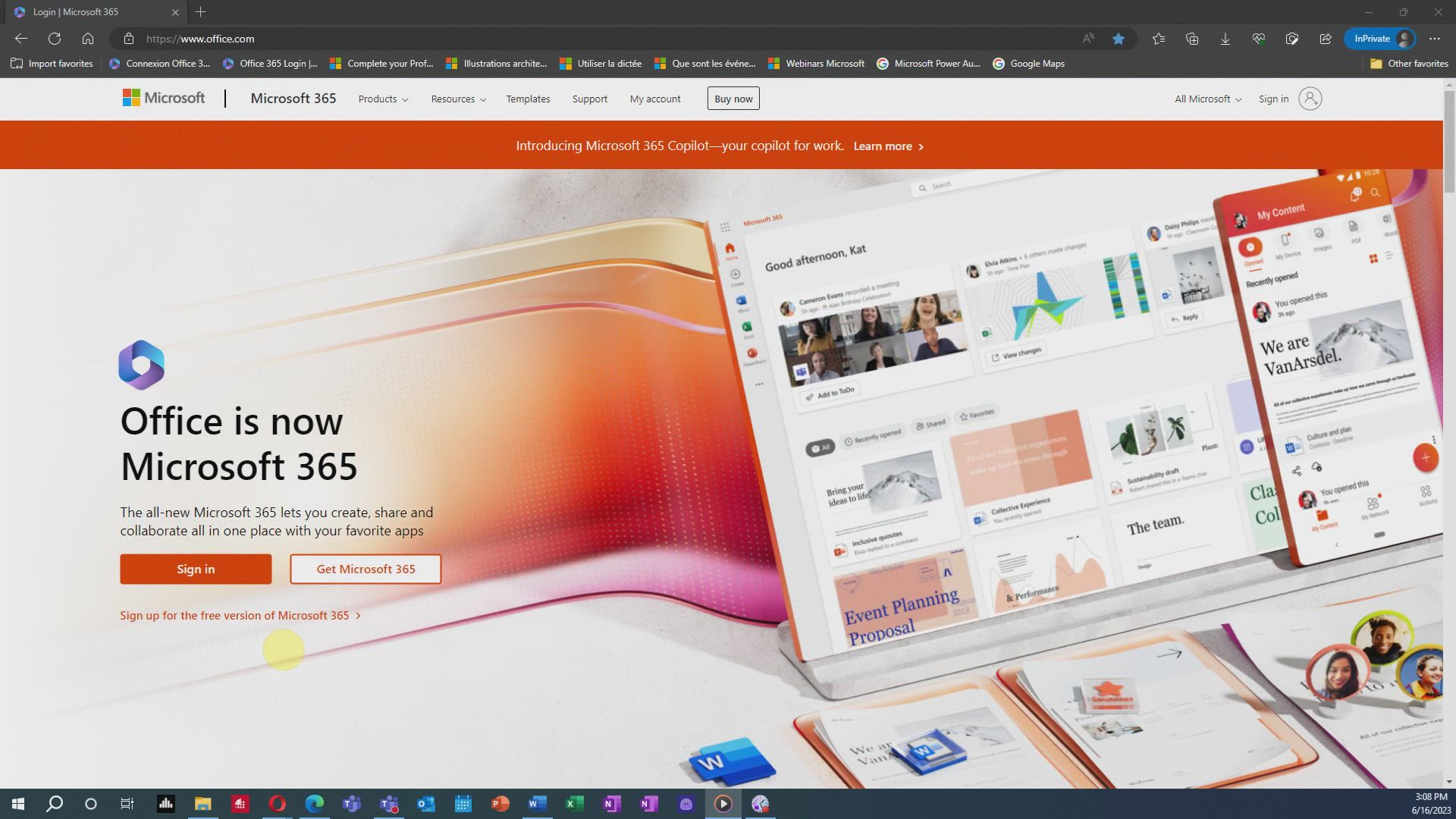
Task: View site information lock icon
Action: 129,39
